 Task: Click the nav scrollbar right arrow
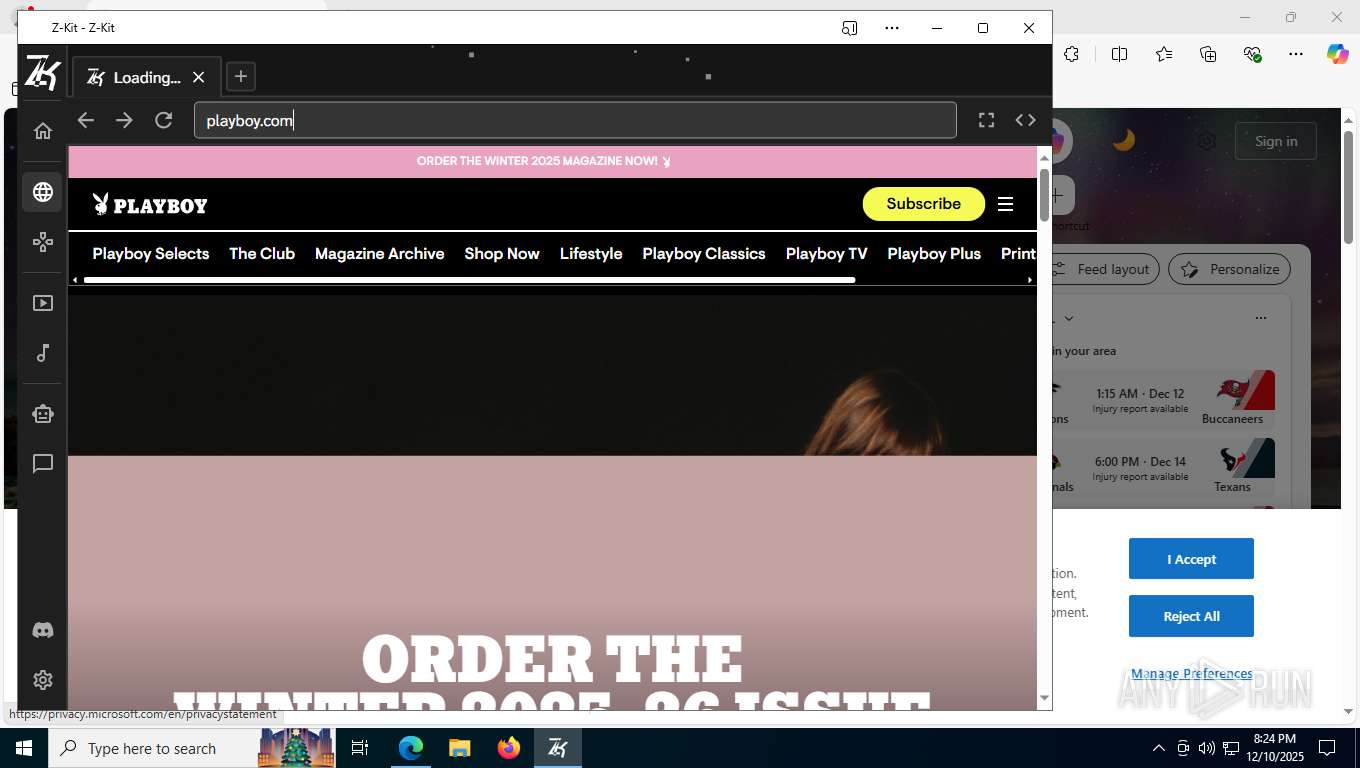[1030, 280]
